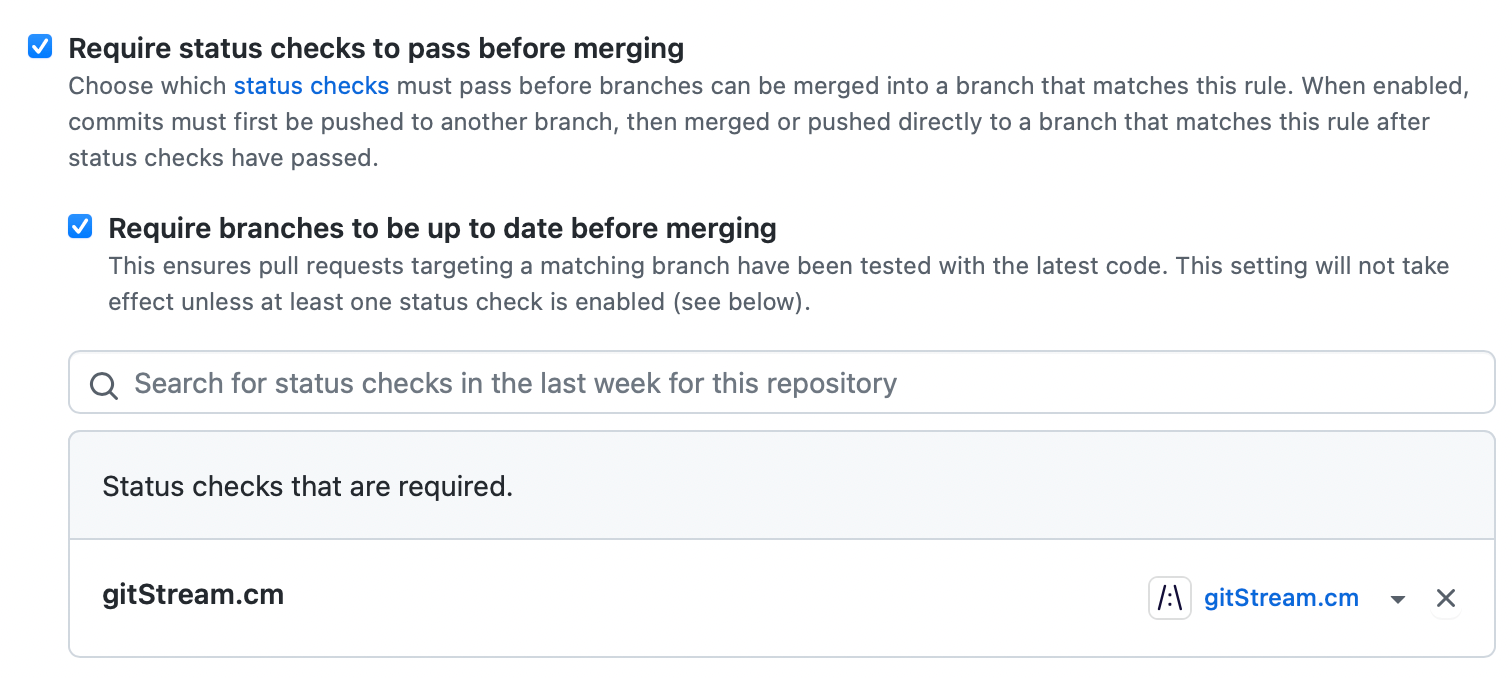Click the blue gitStream.cm app link
Image resolution: width=1512 pixels, height=678 pixels.
coord(1281,599)
